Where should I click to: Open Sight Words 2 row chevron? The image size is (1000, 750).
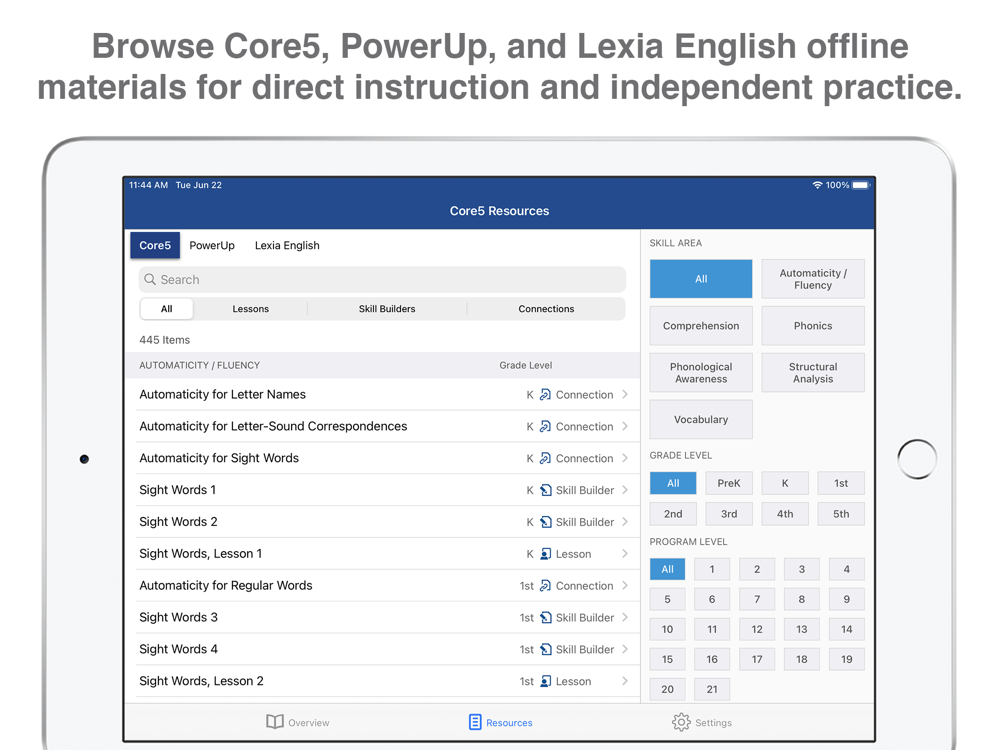point(625,522)
